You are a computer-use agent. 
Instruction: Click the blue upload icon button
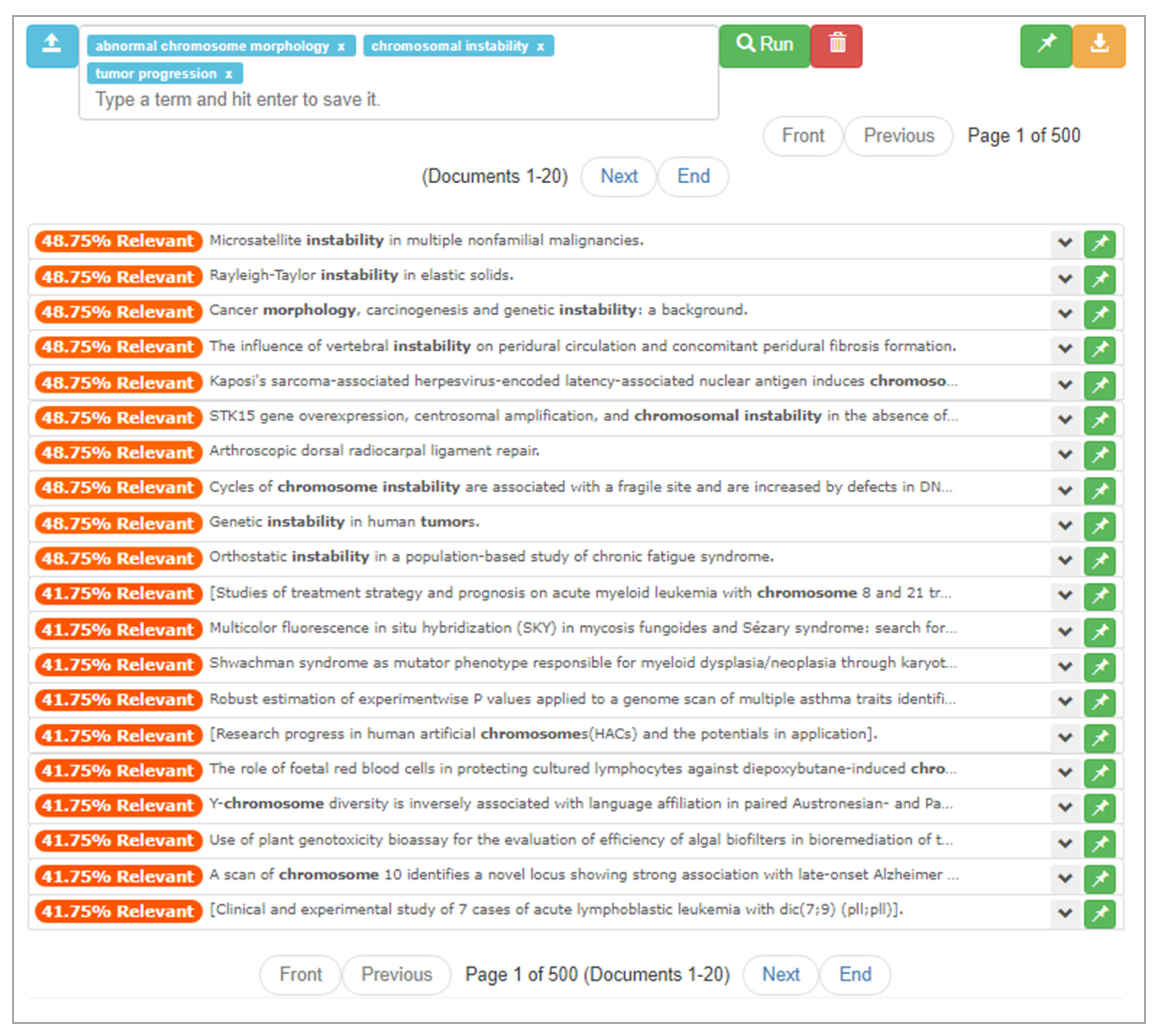click(52, 46)
